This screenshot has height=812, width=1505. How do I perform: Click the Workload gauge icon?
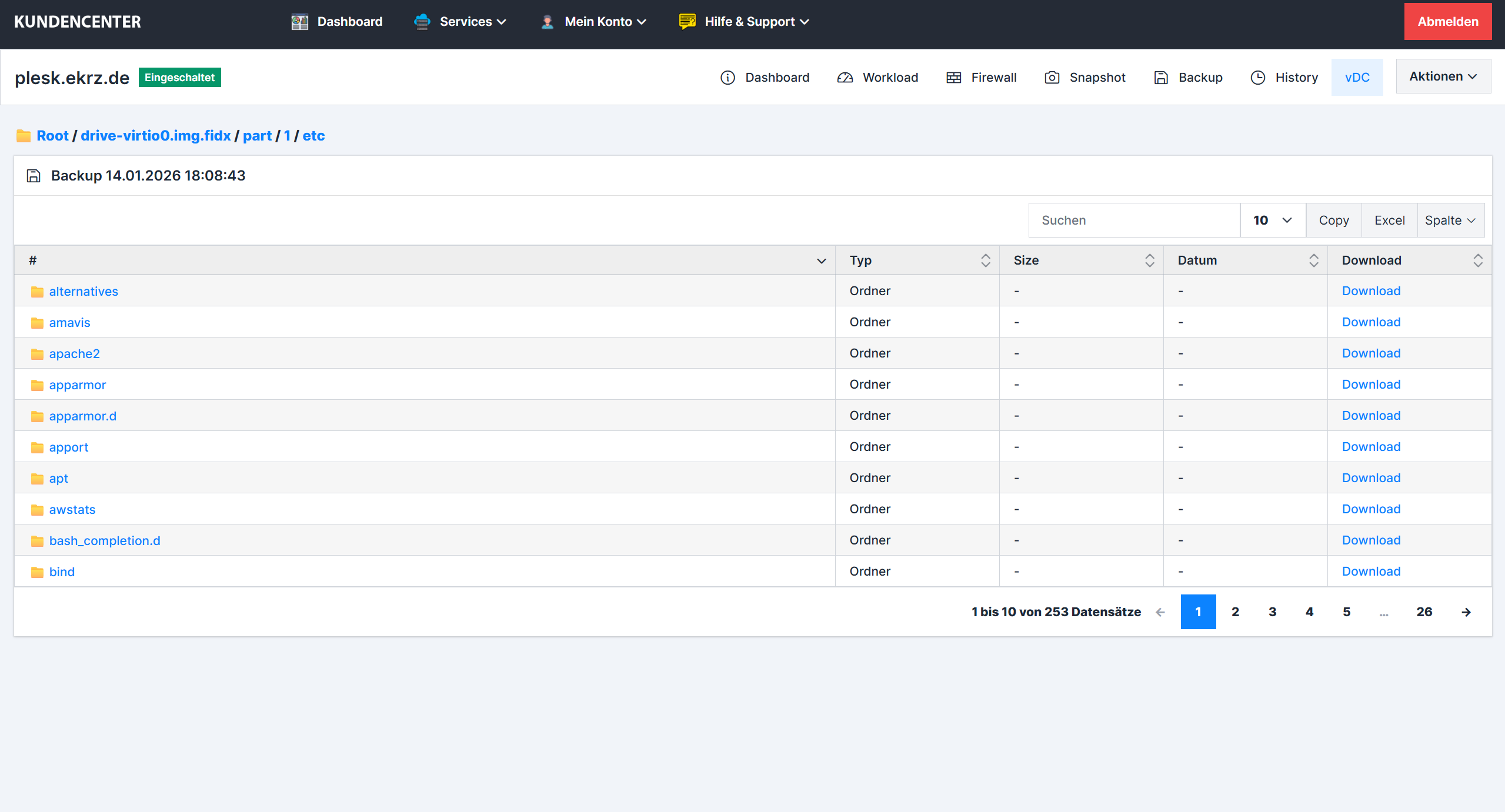click(x=845, y=78)
